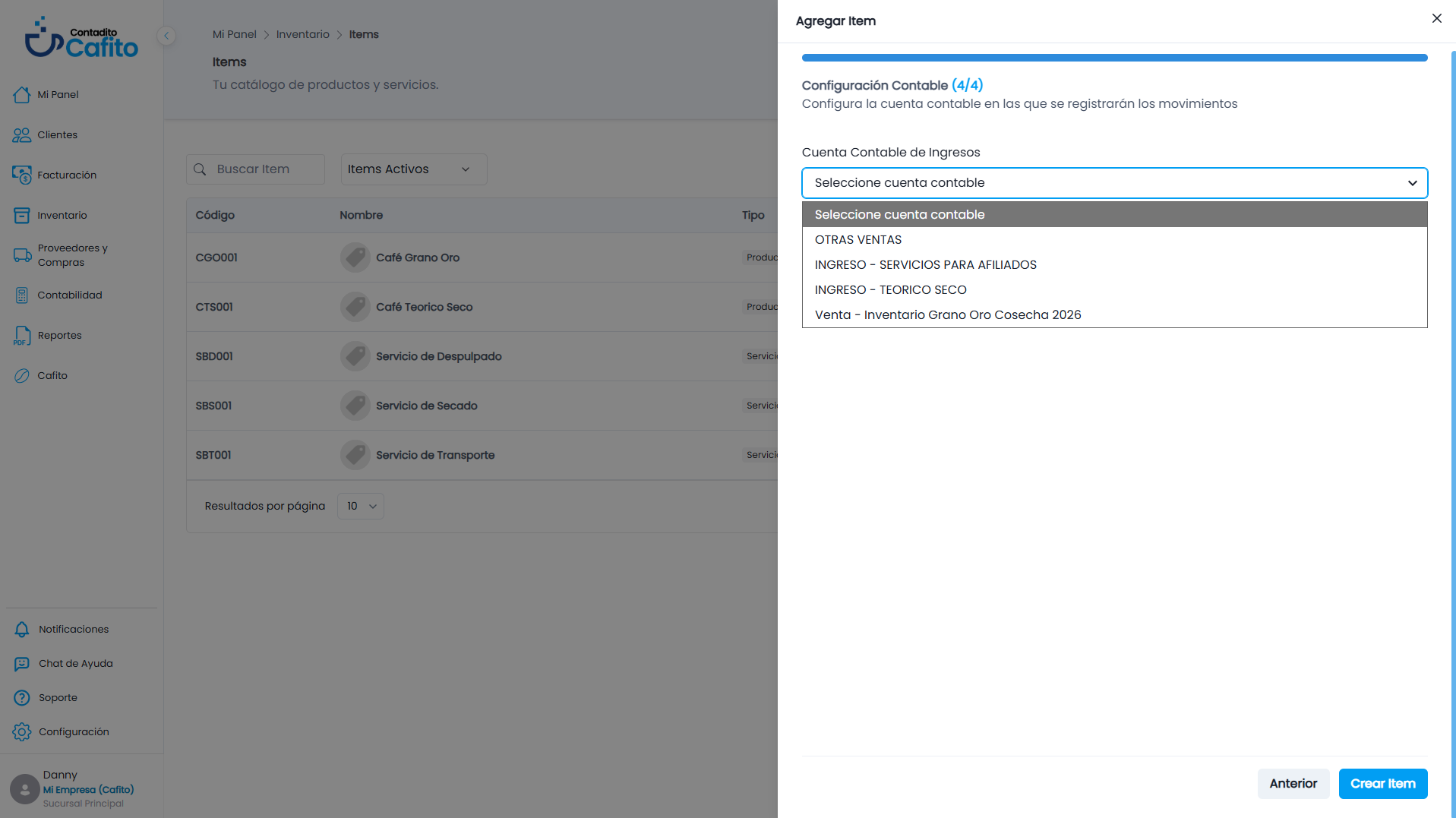Click the Mi Panel house icon
This screenshot has width=1456, height=818.
click(x=21, y=95)
